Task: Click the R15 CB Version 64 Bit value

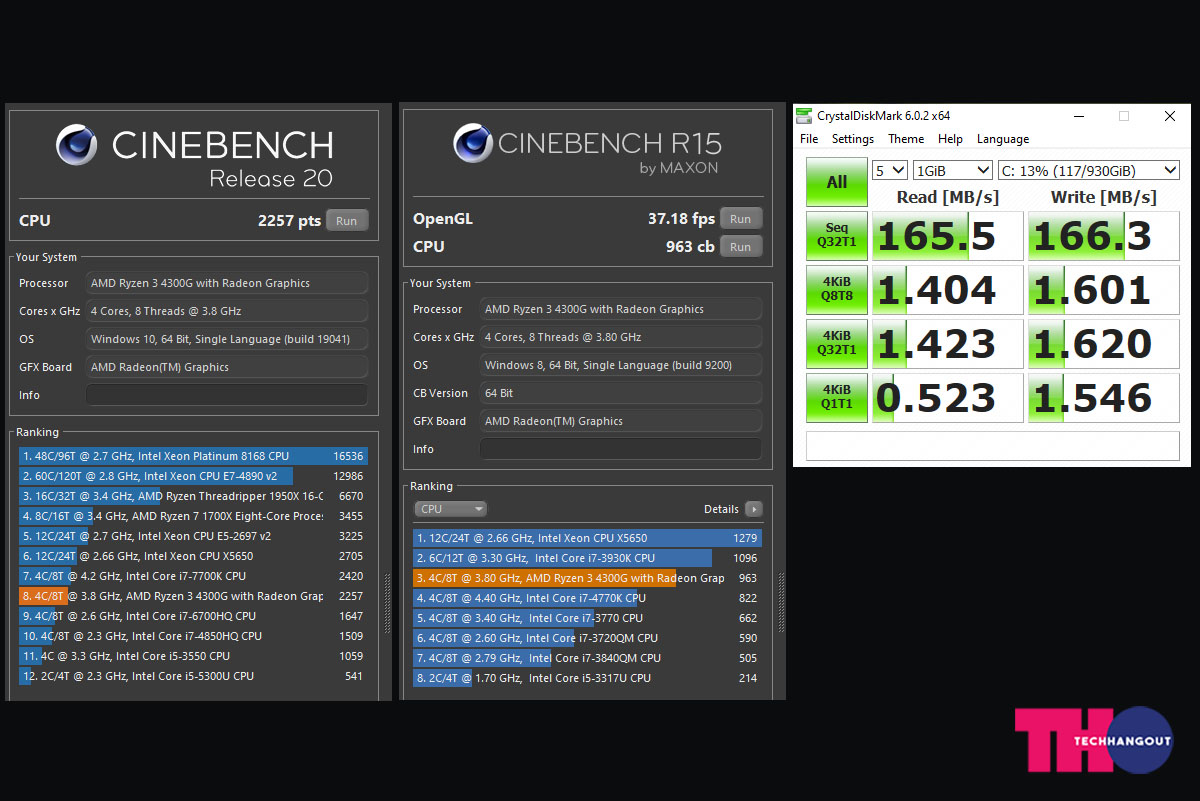Action: (x=621, y=393)
